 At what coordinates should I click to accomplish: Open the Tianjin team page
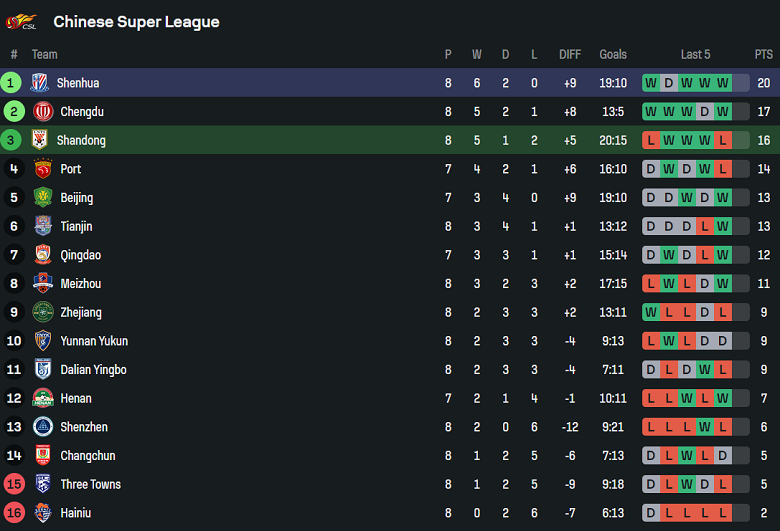pos(80,227)
